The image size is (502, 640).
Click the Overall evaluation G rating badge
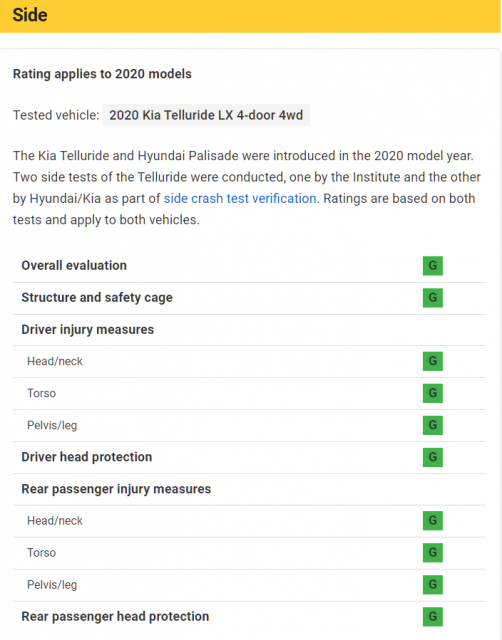pos(433,266)
